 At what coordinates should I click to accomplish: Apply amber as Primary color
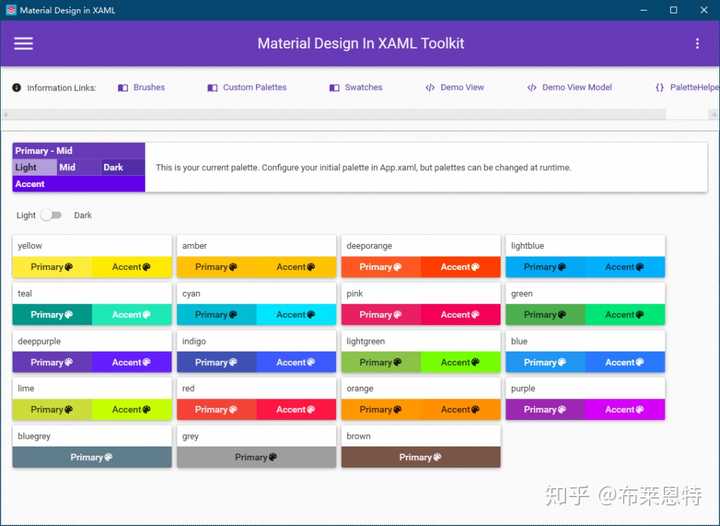click(216, 267)
